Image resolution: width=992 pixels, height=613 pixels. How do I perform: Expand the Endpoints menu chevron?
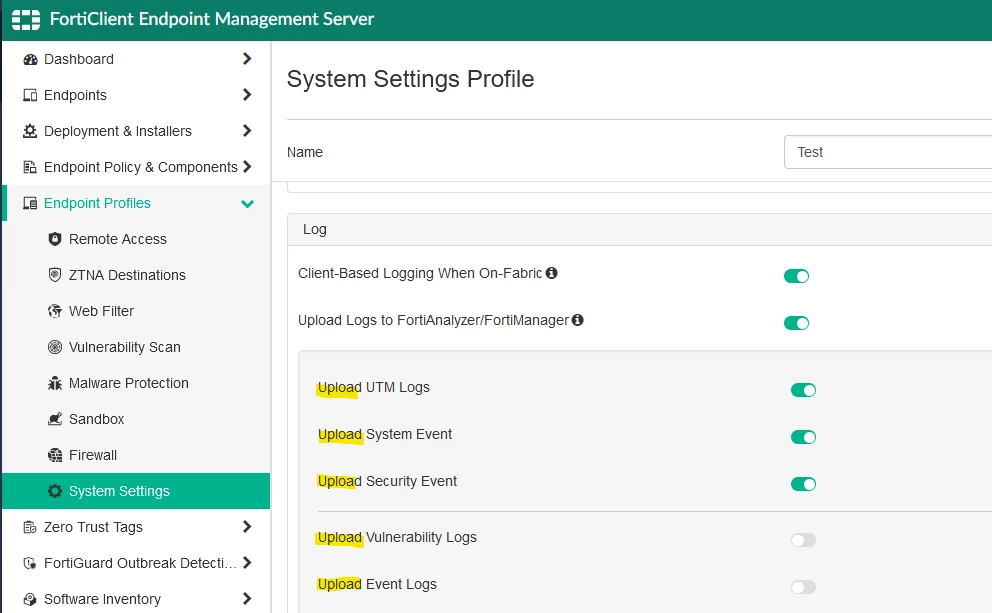pyautogui.click(x=247, y=95)
